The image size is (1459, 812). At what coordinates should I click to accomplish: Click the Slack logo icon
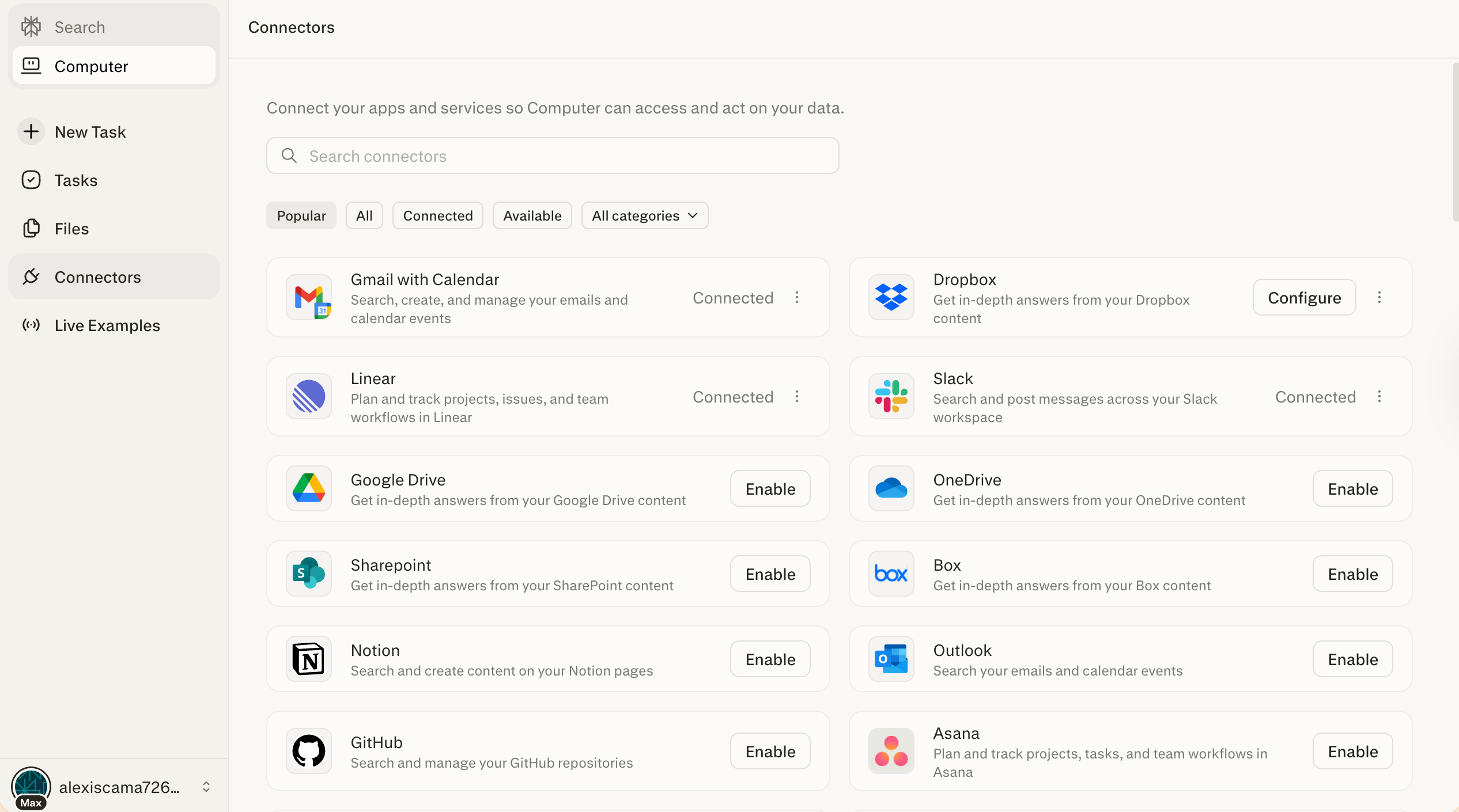pos(891,396)
